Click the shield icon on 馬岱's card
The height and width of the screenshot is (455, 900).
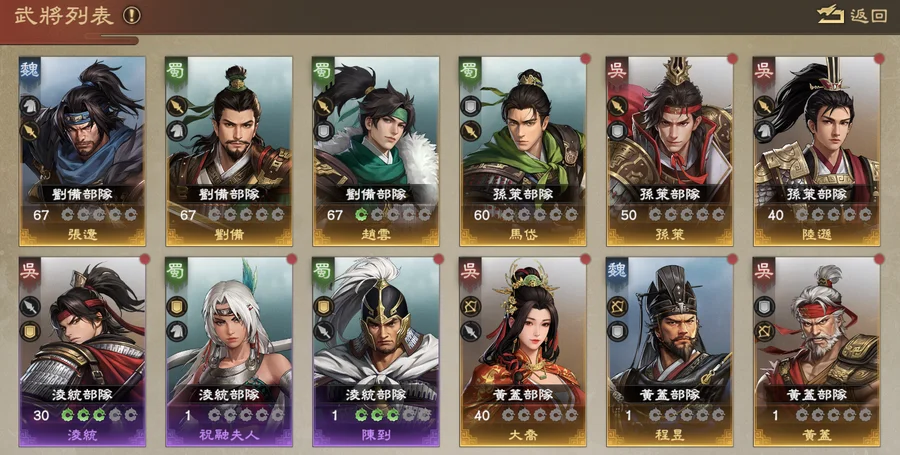click(x=471, y=106)
